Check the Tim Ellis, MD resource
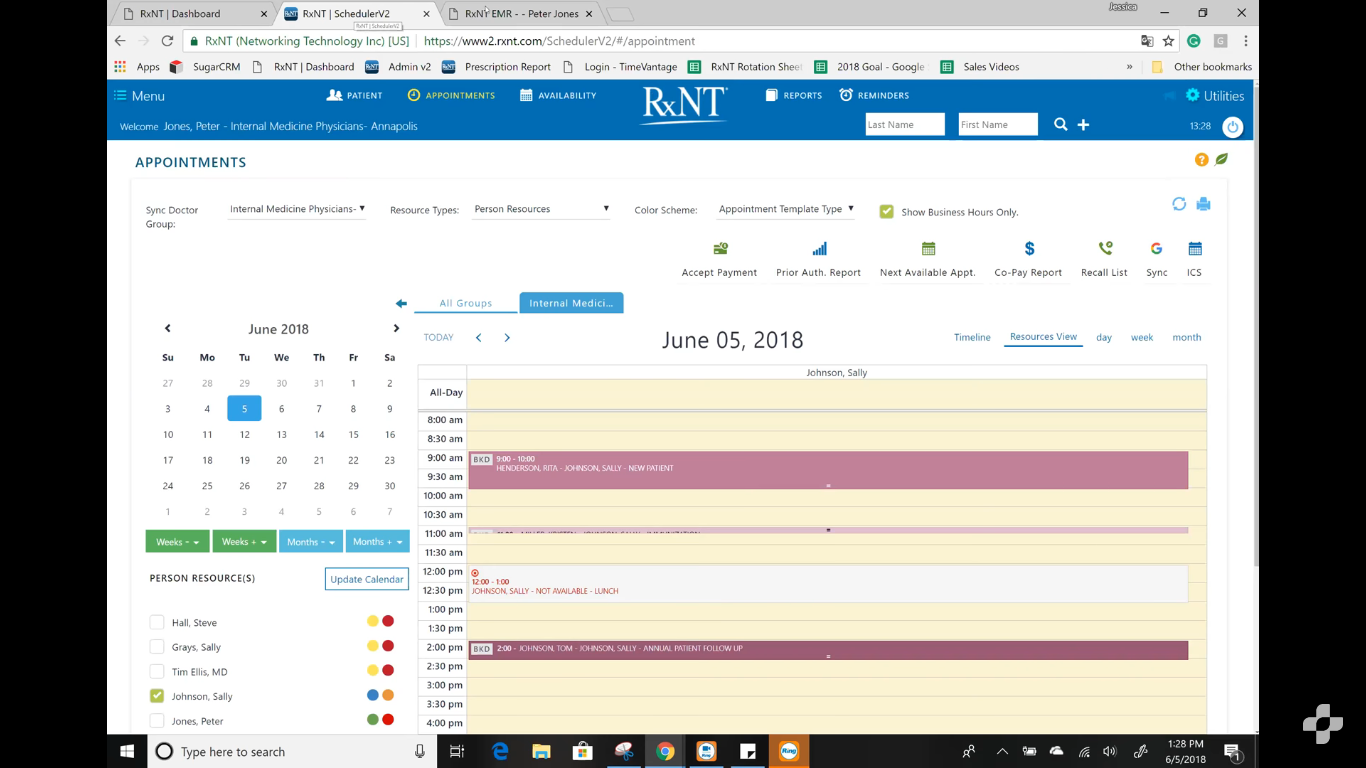The width and height of the screenshot is (1366, 768). tap(157, 672)
